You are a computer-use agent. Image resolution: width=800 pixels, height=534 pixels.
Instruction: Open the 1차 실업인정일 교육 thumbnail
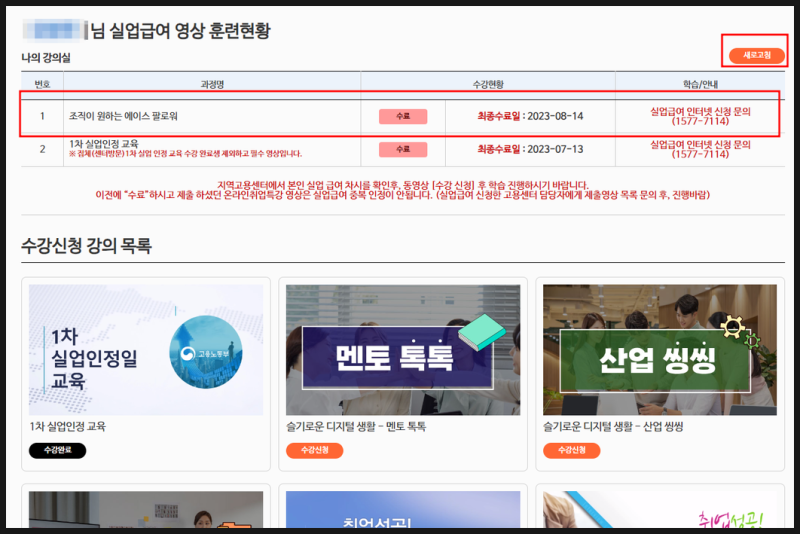(x=146, y=350)
